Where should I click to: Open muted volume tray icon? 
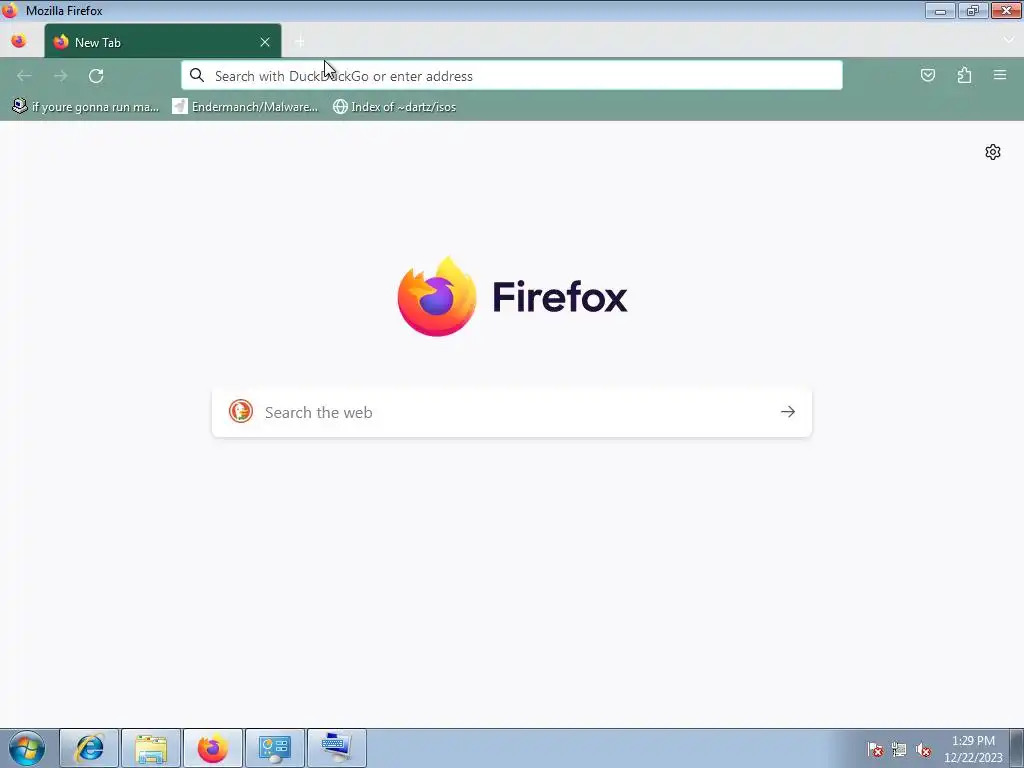click(x=923, y=750)
